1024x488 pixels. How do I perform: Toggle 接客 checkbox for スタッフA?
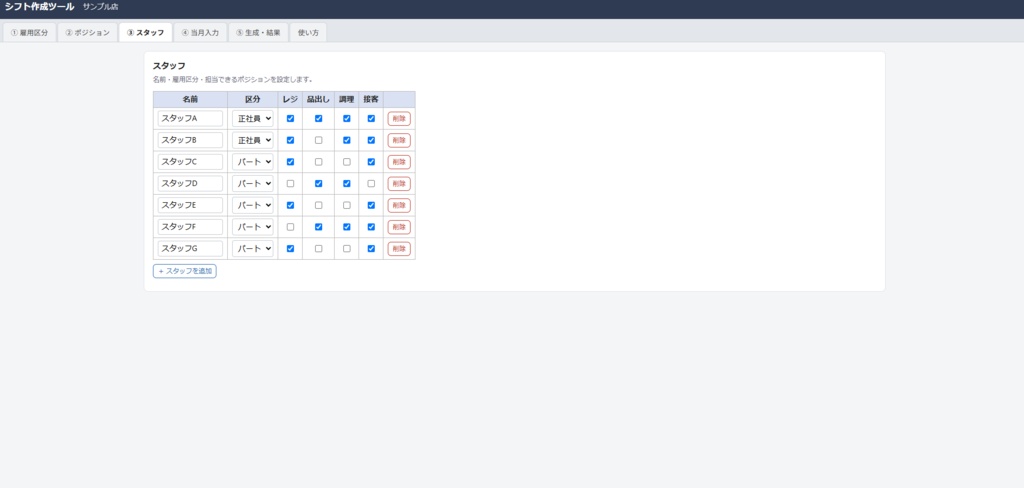pyautogui.click(x=372, y=118)
